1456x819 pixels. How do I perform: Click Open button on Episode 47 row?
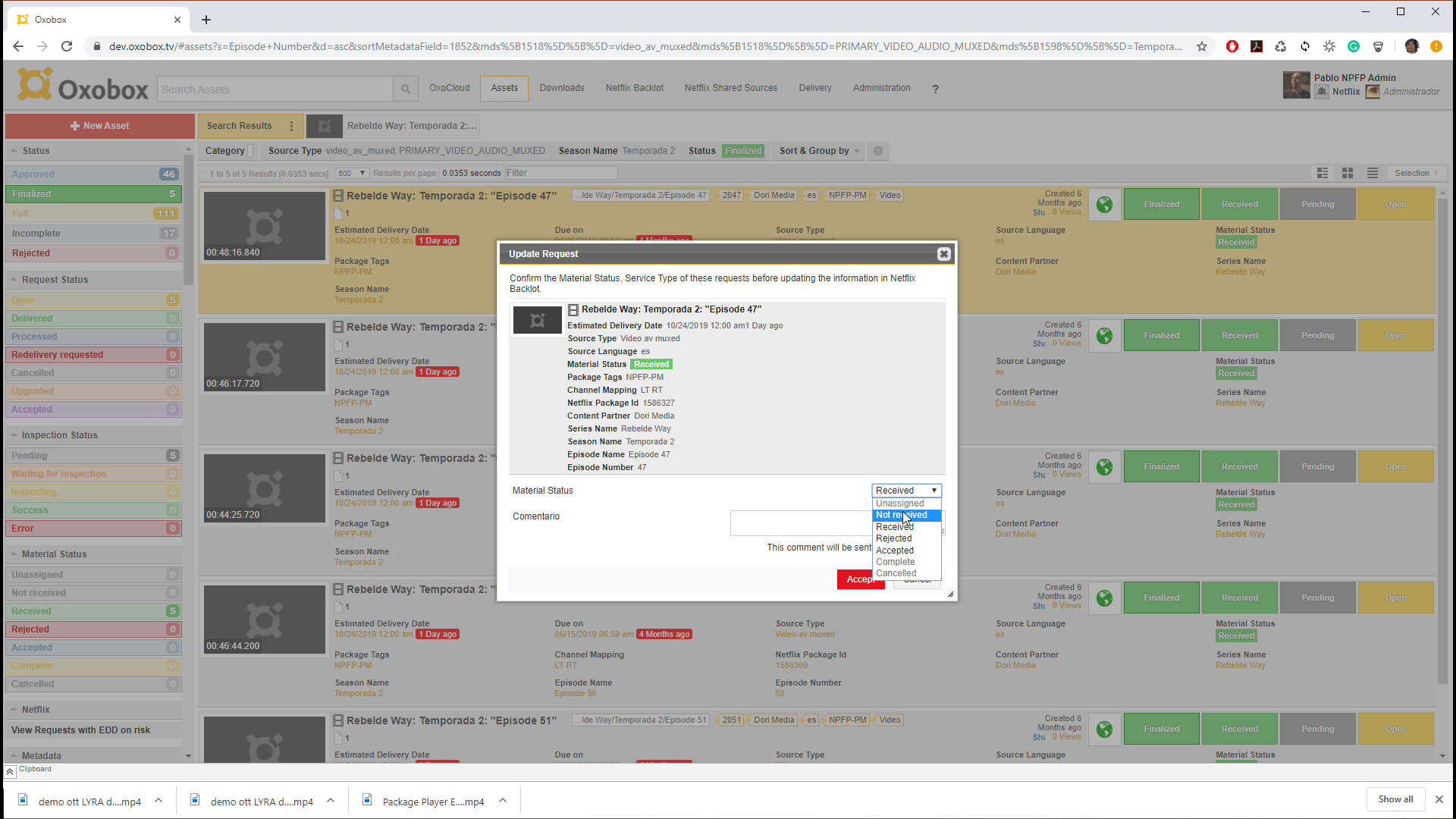(1395, 204)
